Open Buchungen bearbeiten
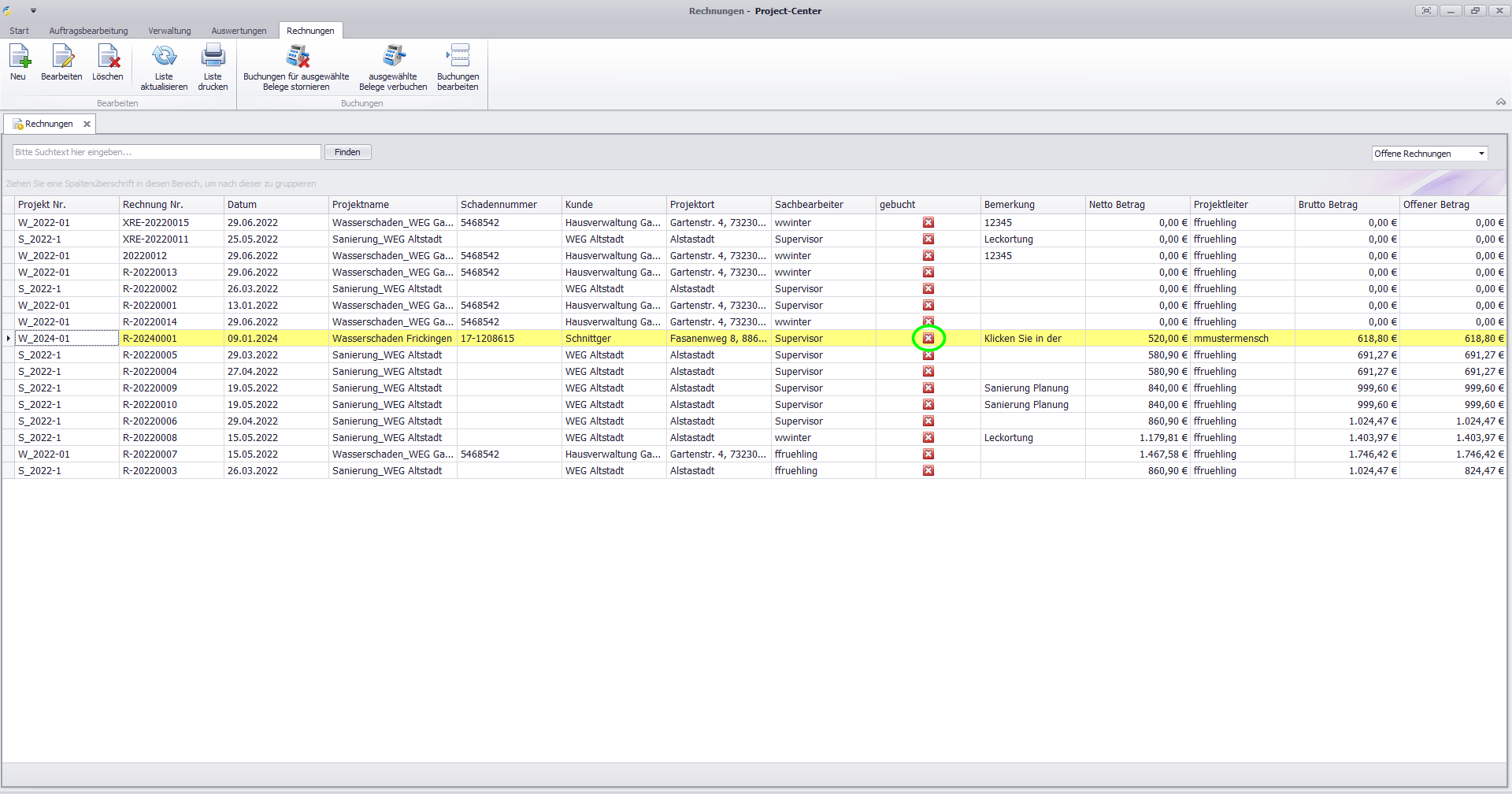Viewport: 1512px width, 794px height. [x=458, y=57]
